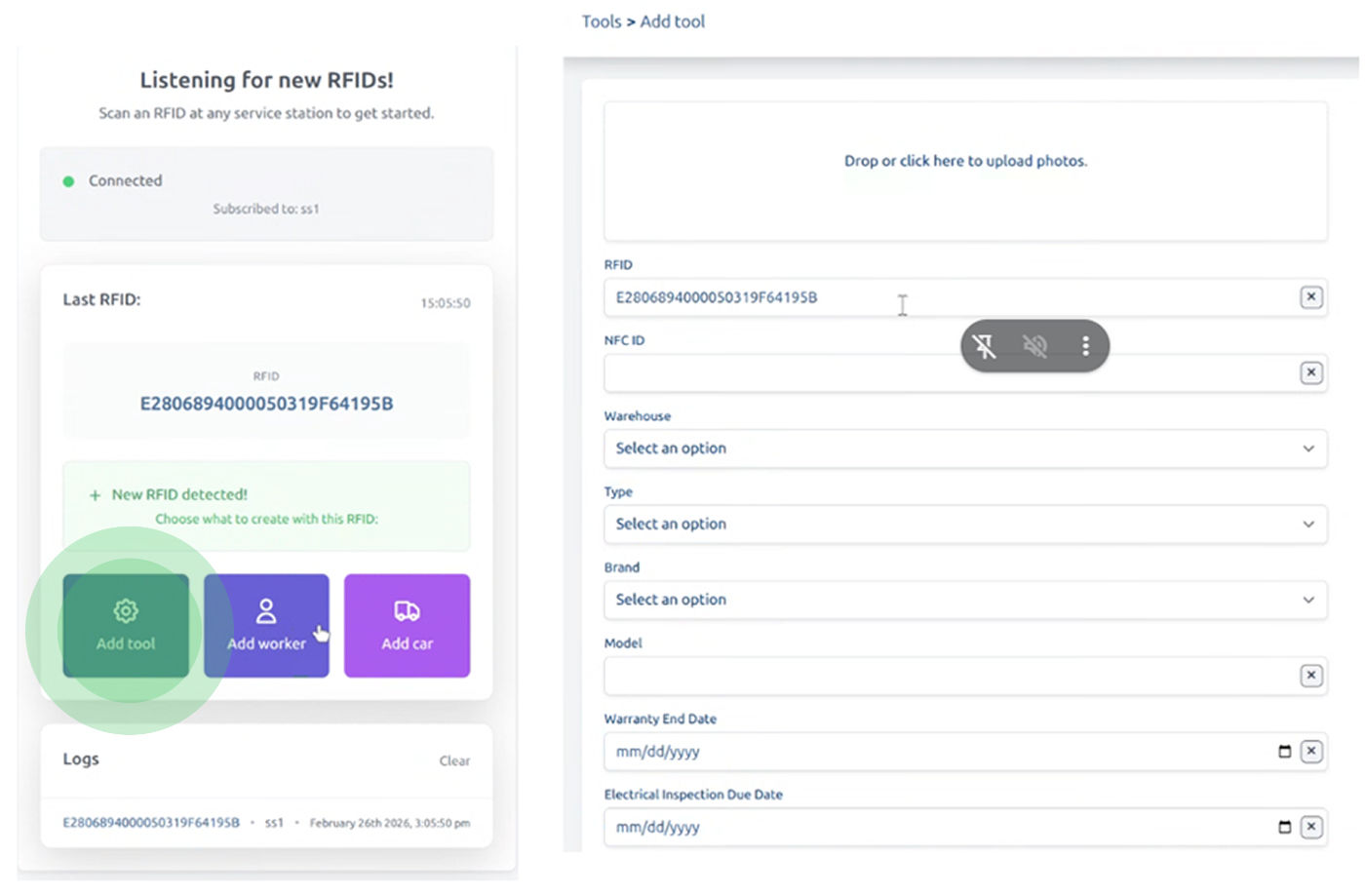
Task: Select Add tool breadcrumb item
Action: 672,21
